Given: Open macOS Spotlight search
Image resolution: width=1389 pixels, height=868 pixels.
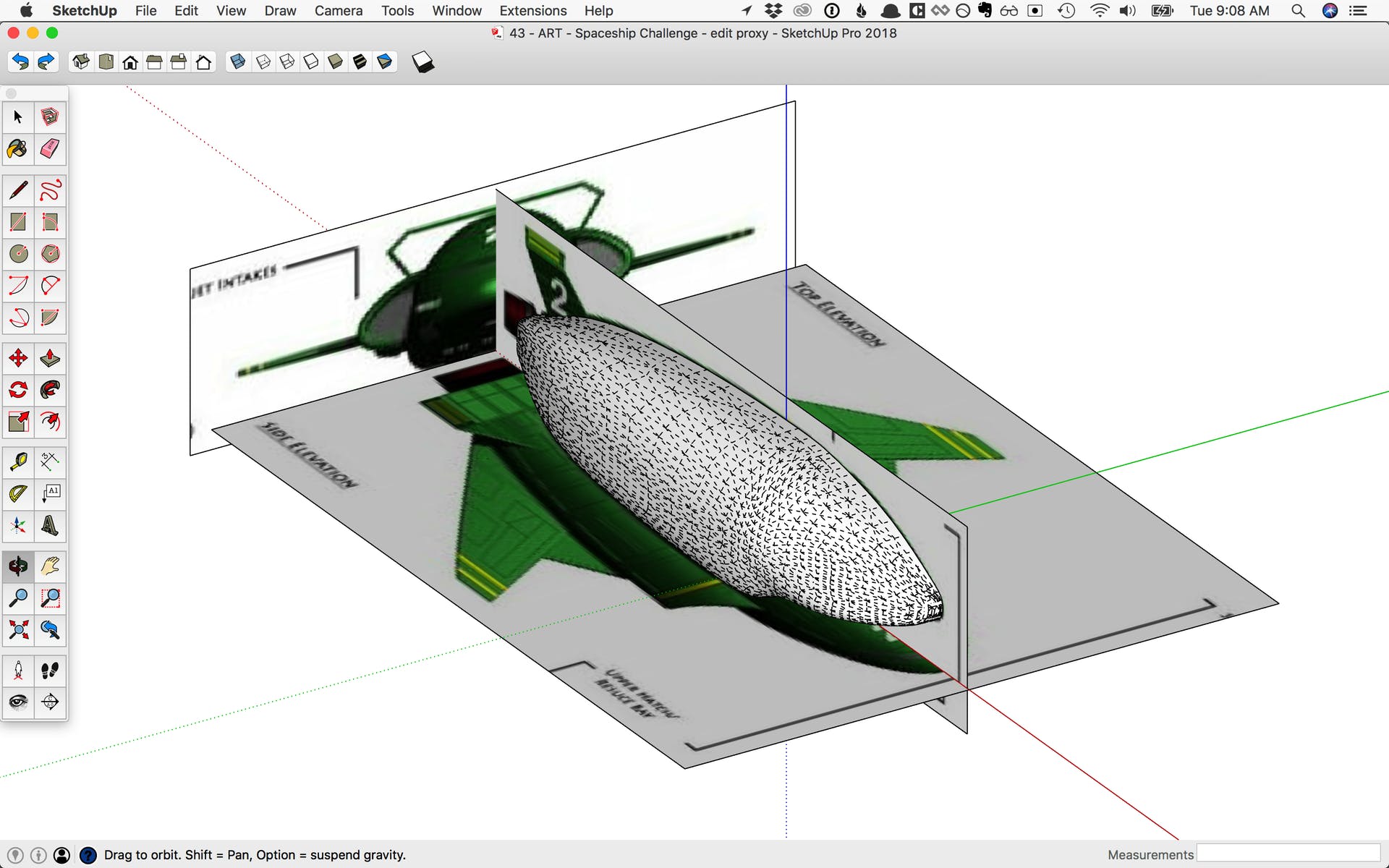Looking at the screenshot, I should pos(1298,11).
